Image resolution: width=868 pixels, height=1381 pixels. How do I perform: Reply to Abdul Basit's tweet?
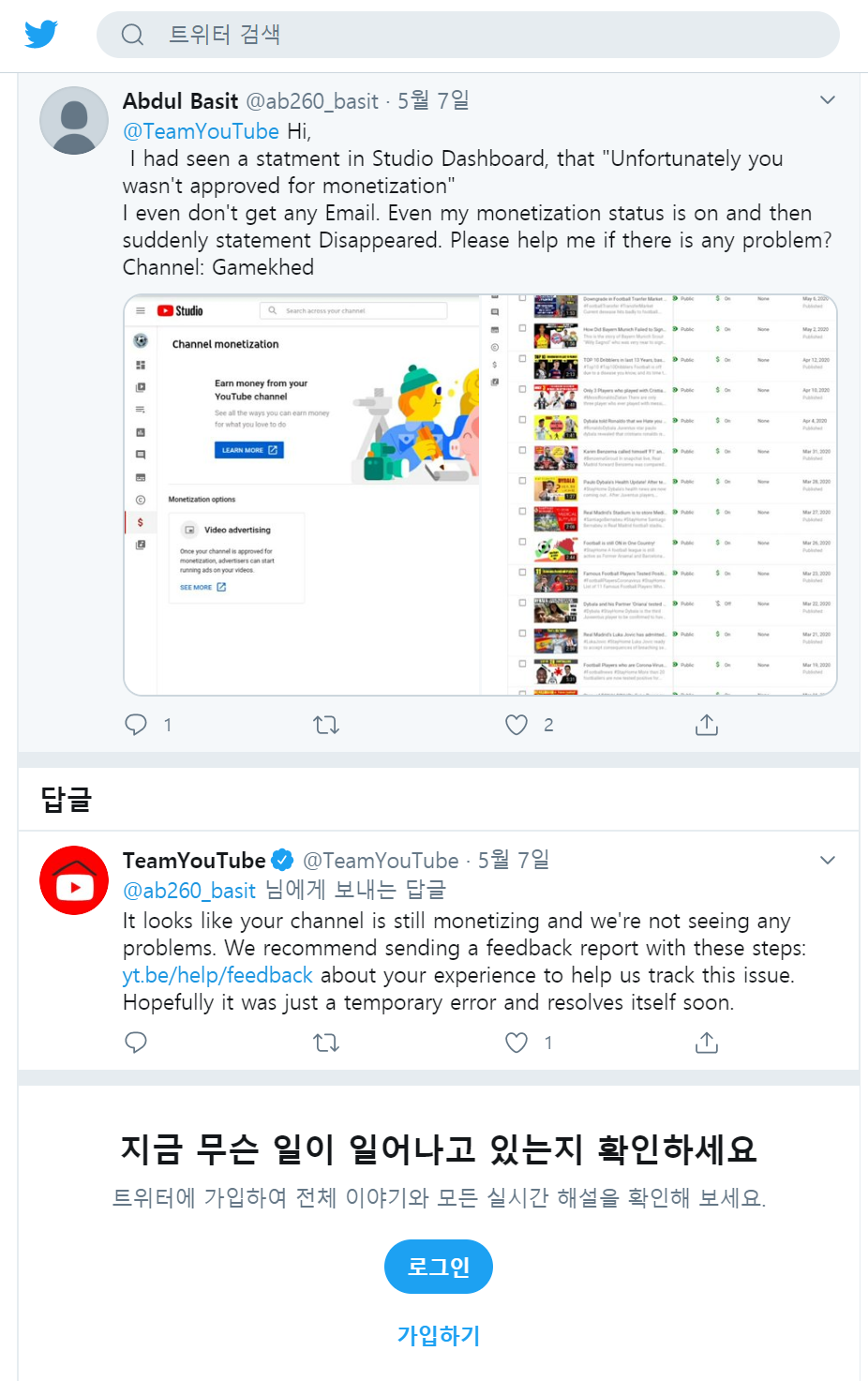[137, 725]
